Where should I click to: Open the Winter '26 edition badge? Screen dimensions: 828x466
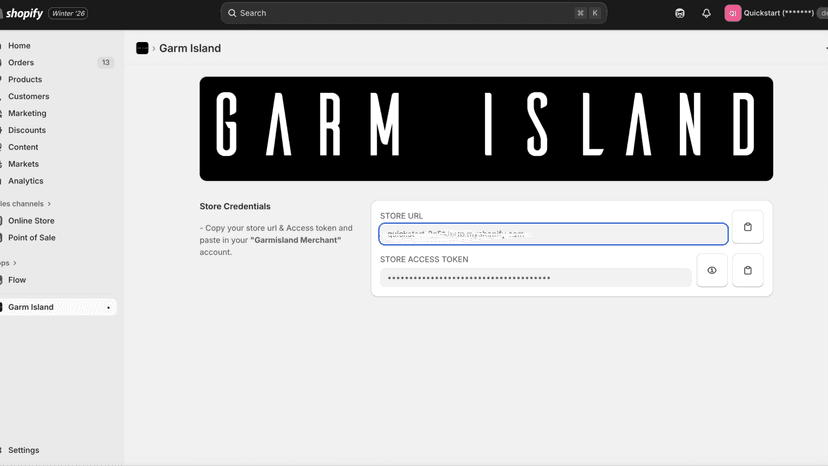coord(68,13)
